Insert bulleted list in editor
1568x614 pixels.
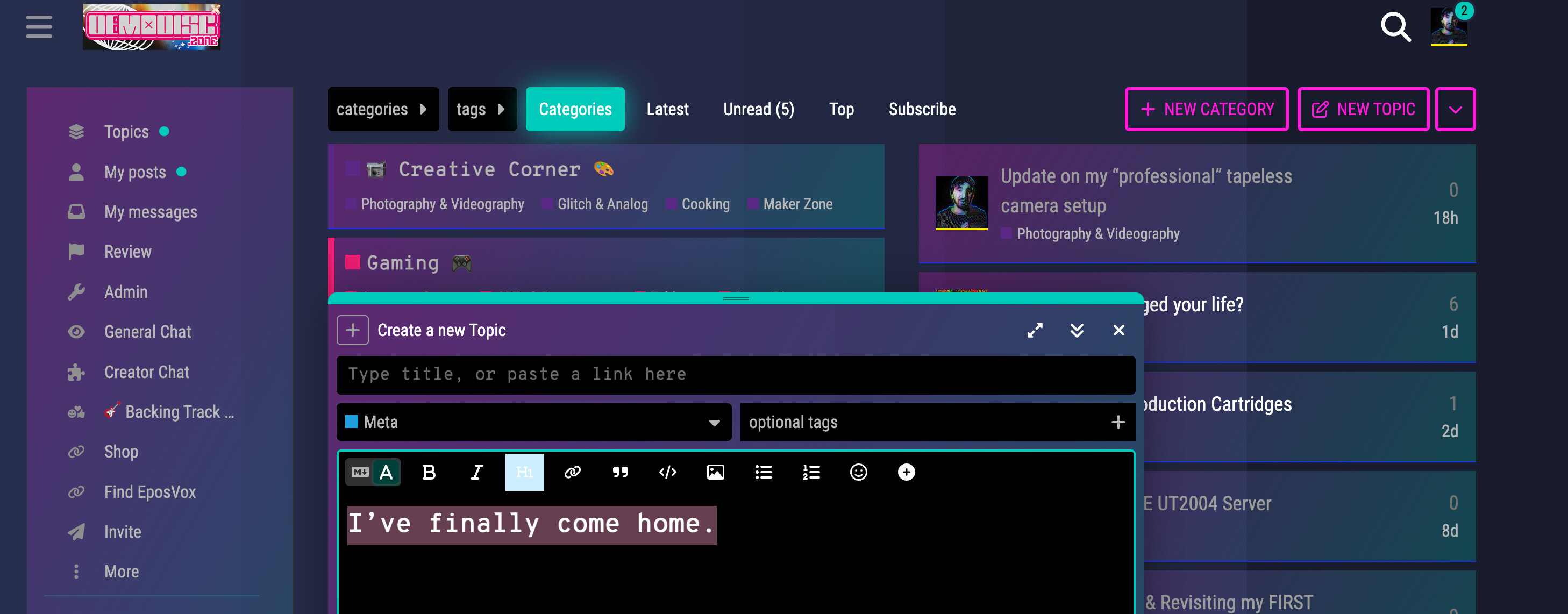[x=764, y=472]
